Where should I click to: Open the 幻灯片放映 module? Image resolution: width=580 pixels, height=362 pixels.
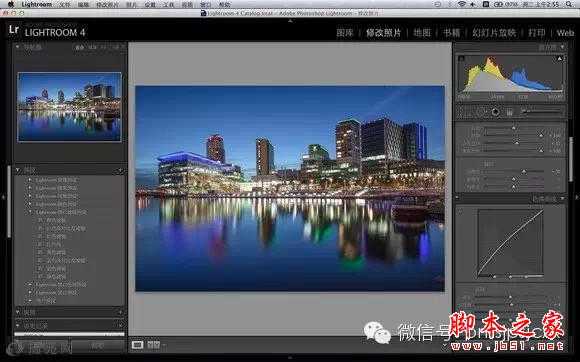(x=494, y=33)
